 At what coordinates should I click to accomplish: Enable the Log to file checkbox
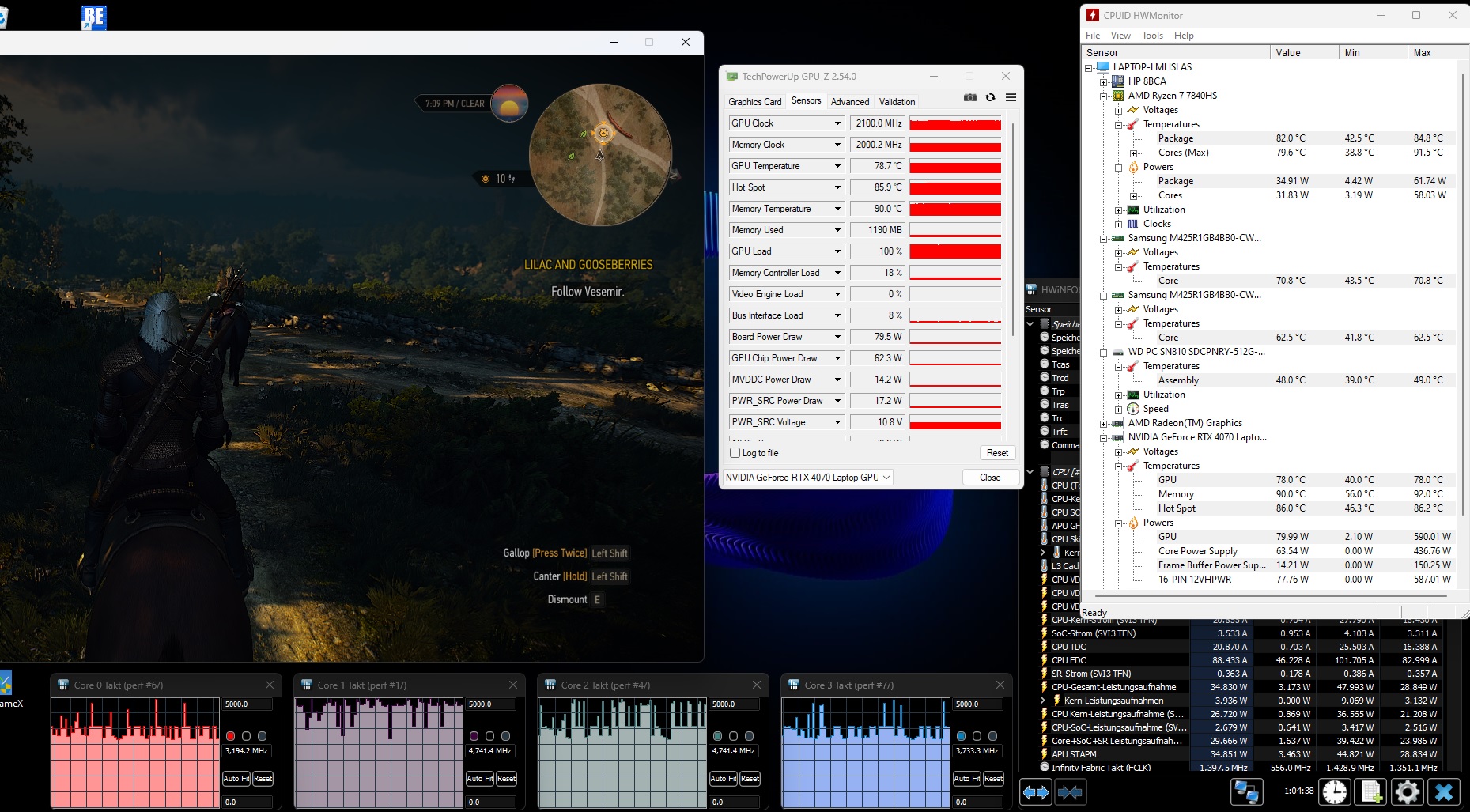735,453
